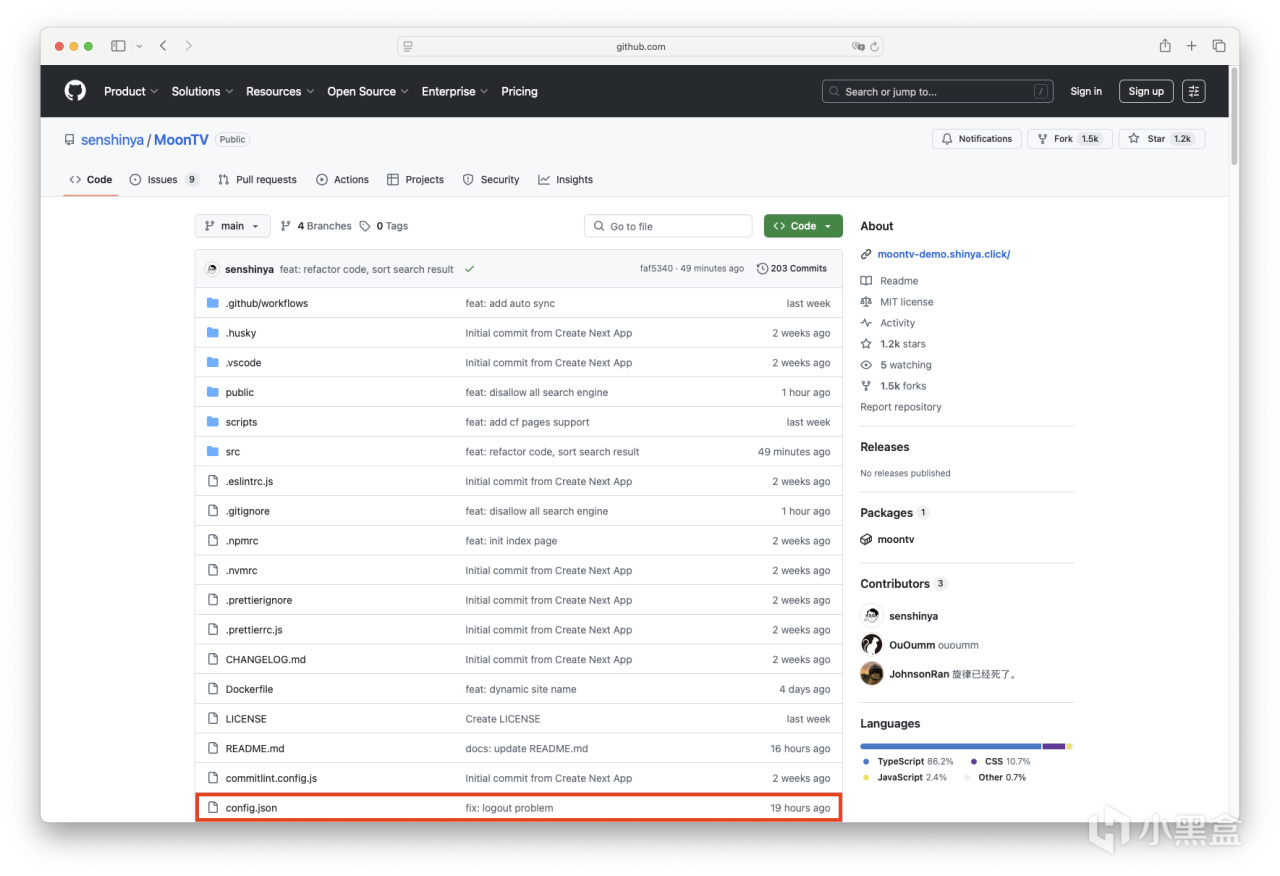
Task: Open the .husky folder
Action: coord(241,333)
